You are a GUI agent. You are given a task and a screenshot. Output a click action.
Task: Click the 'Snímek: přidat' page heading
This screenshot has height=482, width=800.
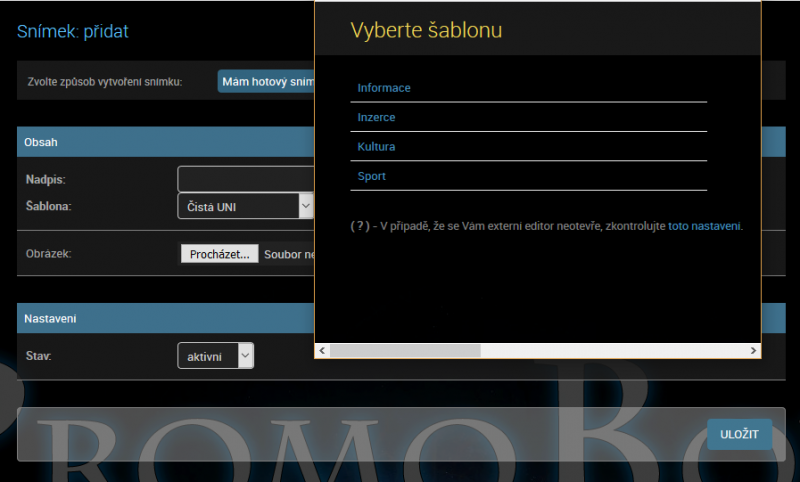(x=73, y=31)
